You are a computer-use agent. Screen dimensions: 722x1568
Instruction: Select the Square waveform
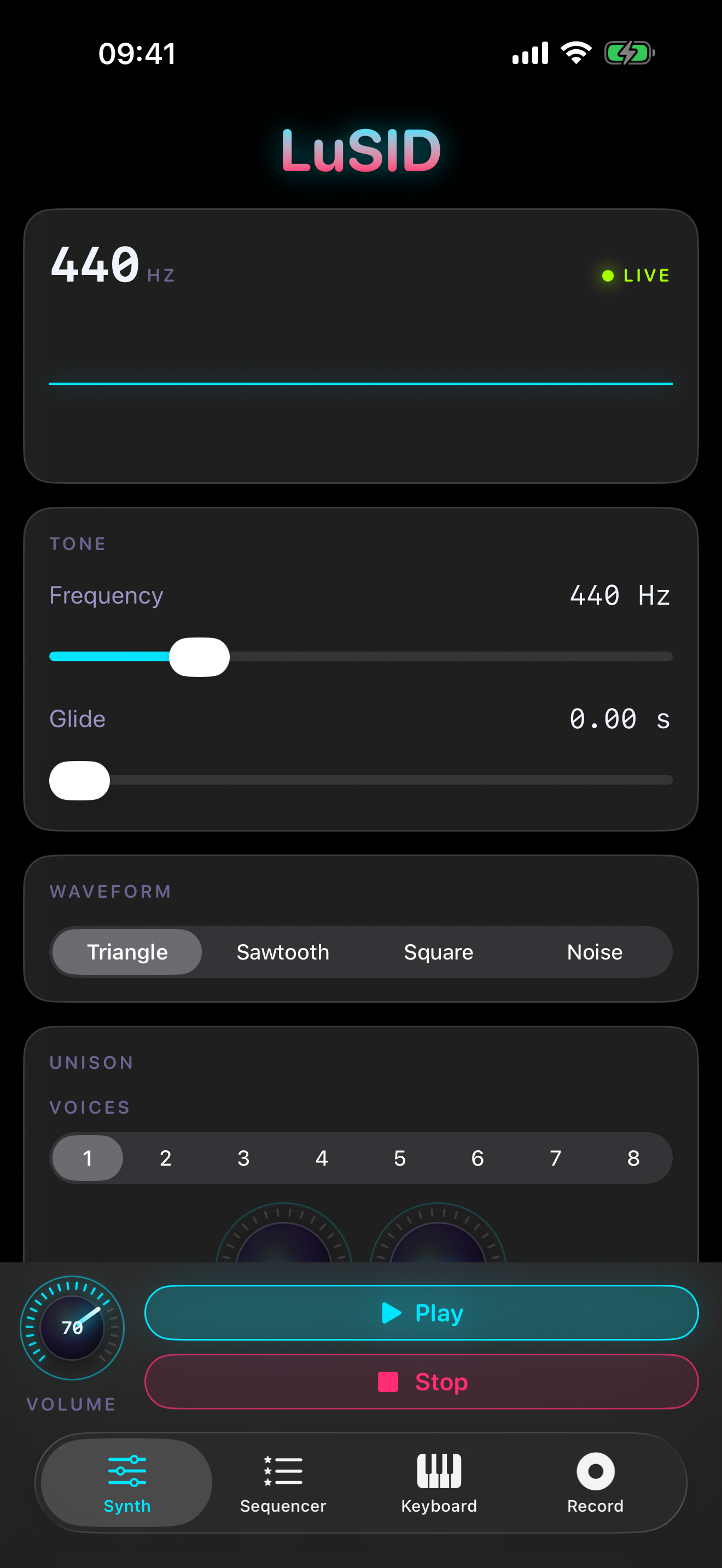click(x=439, y=951)
